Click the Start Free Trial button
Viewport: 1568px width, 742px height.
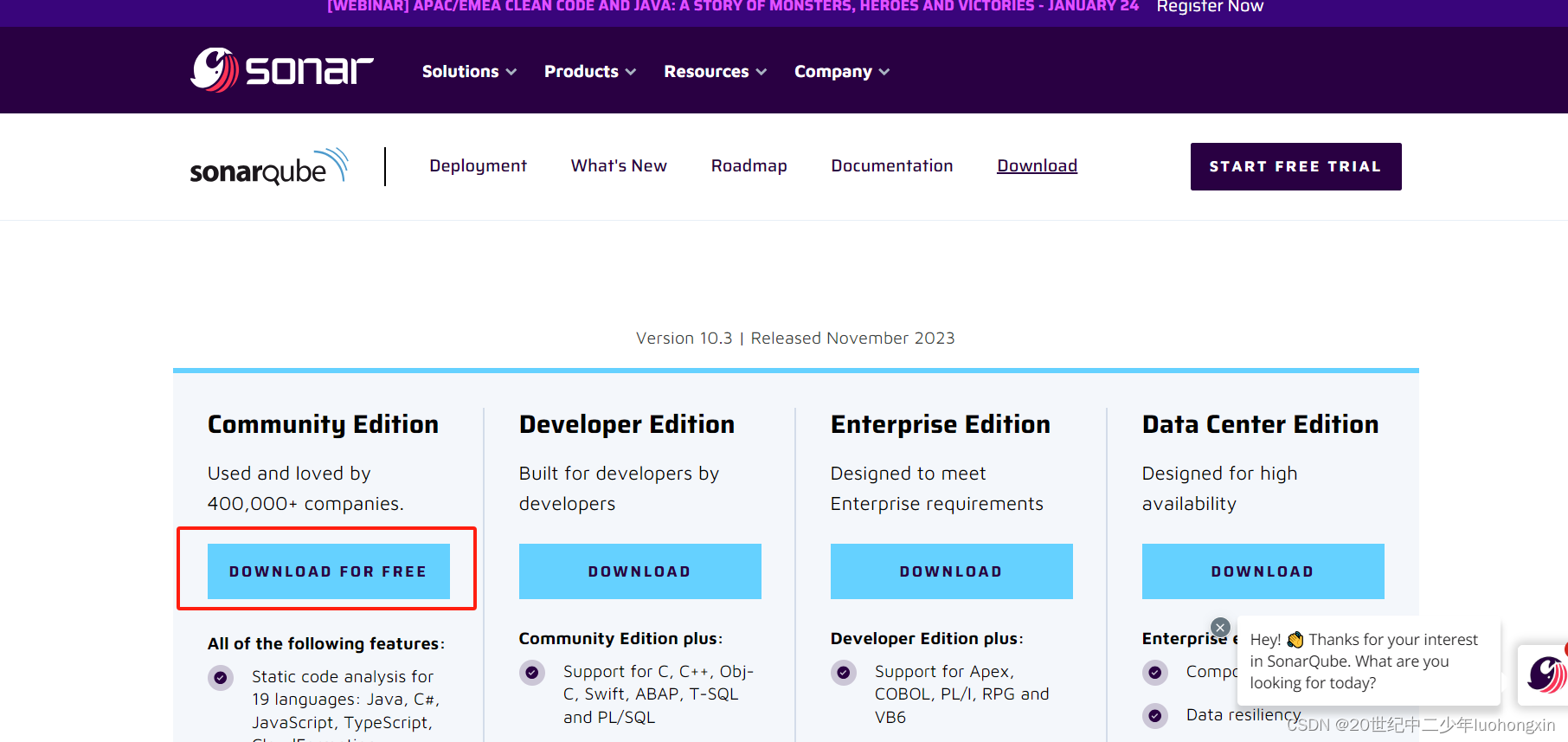[x=1295, y=166]
